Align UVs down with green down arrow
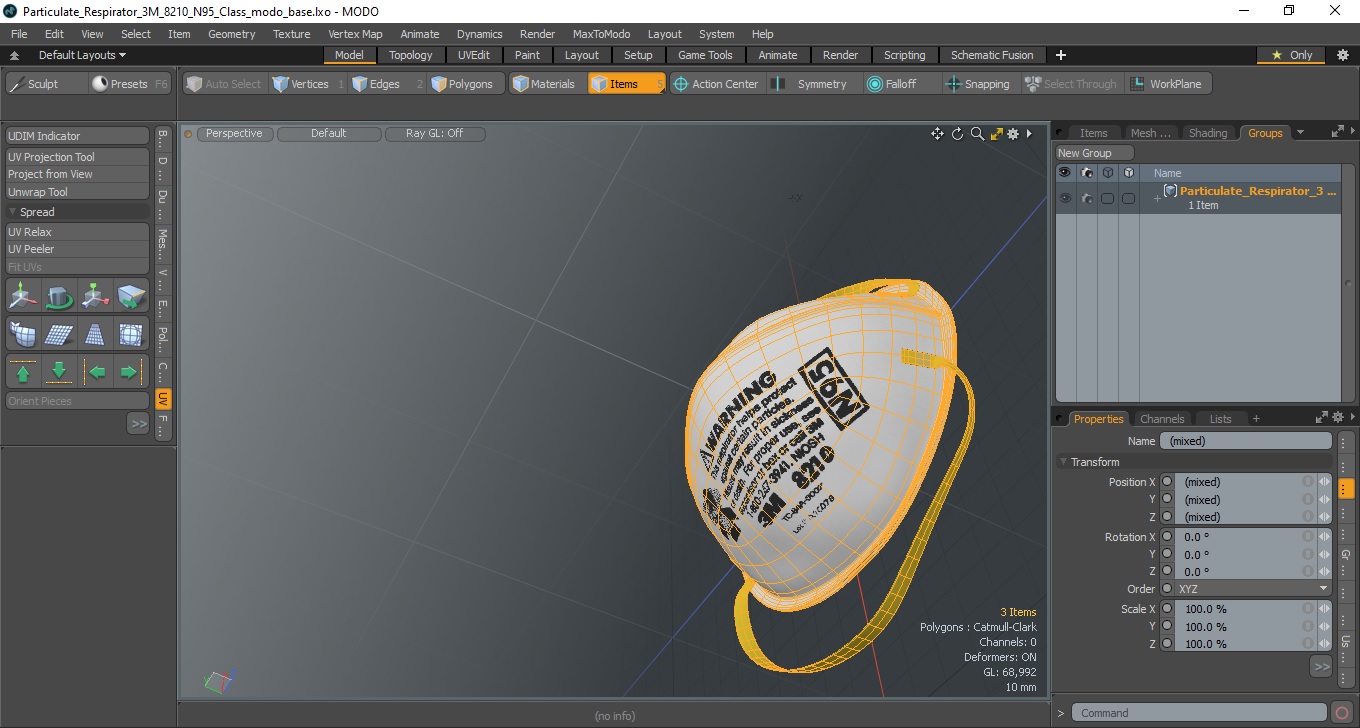 59,371
